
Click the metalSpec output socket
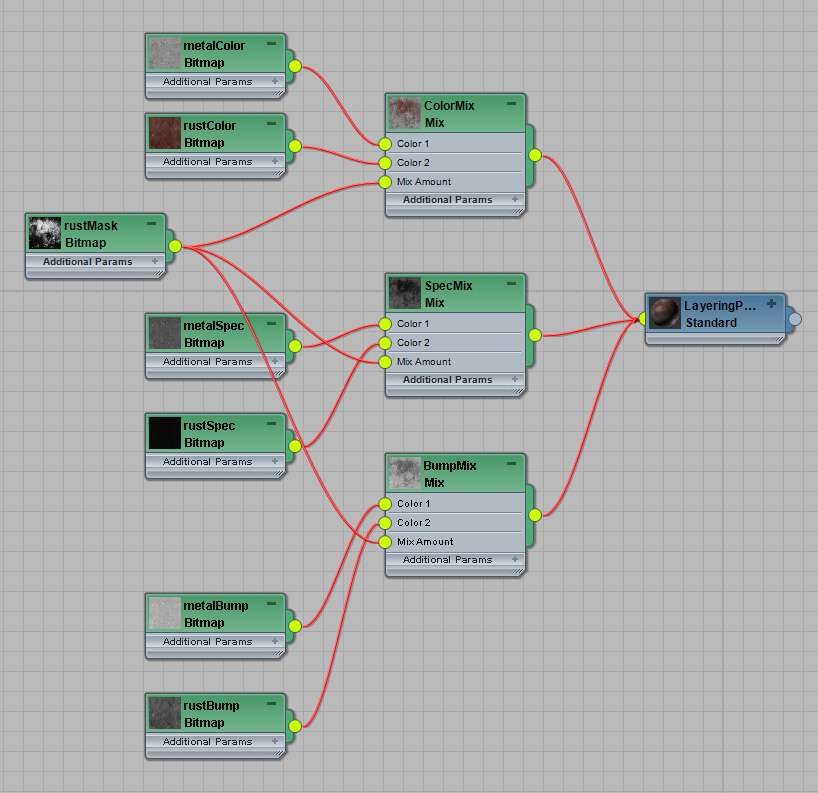tap(295, 346)
